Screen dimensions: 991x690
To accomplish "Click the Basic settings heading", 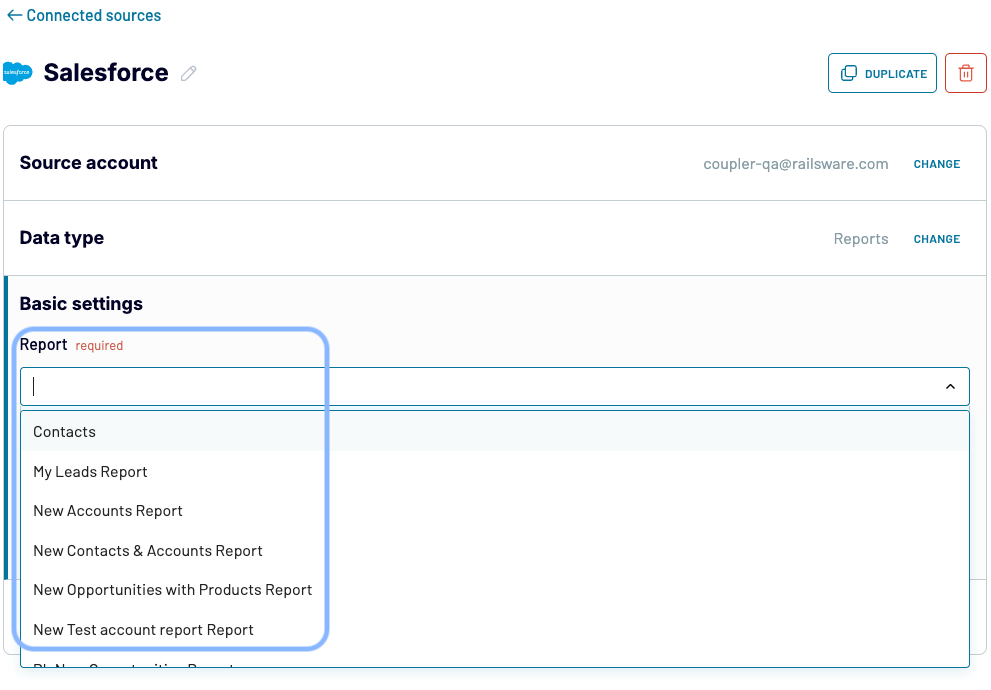I will (x=81, y=304).
